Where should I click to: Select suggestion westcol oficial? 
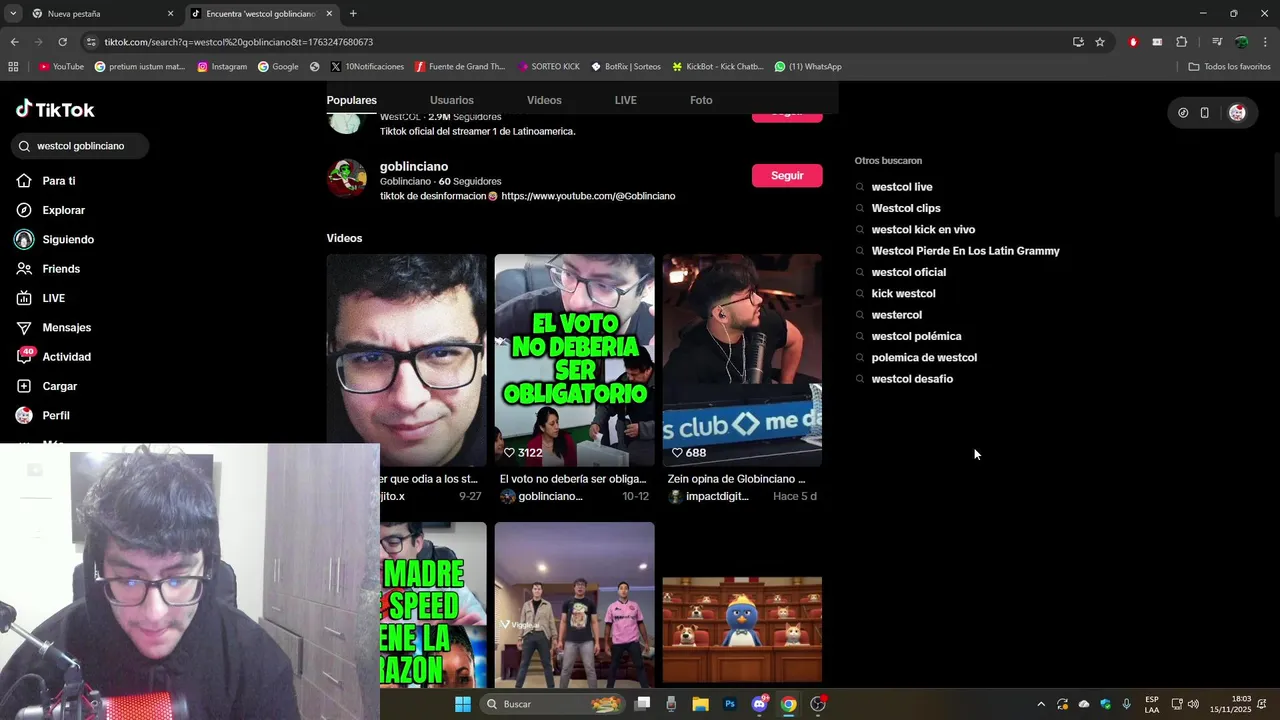(908, 272)
